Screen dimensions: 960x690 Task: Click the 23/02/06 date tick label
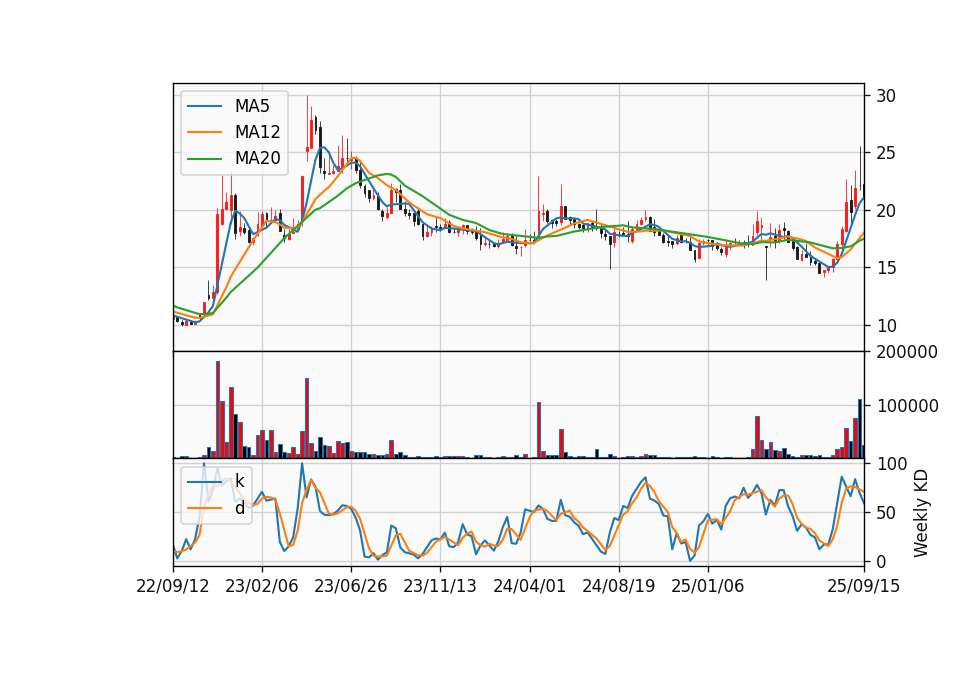pos(261,586)
